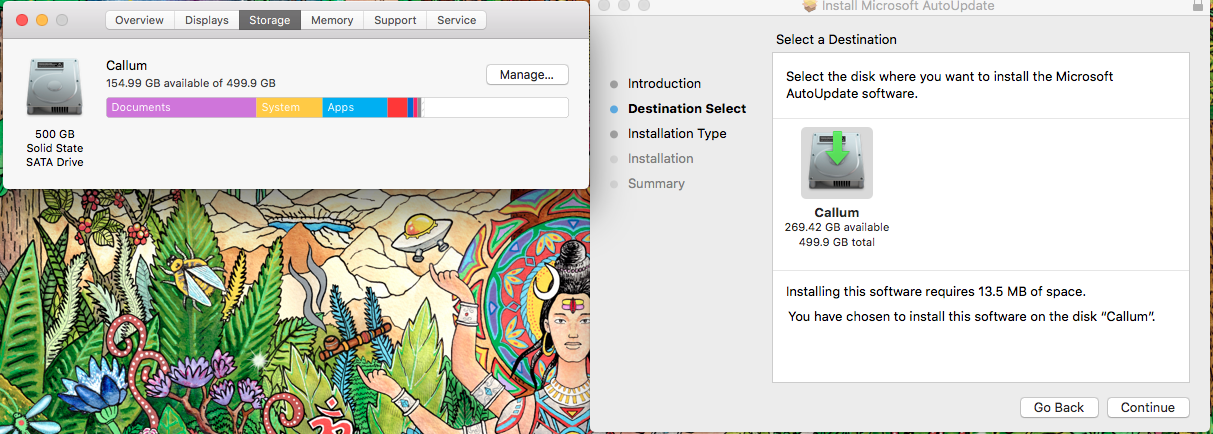Screen dimensions: 1213x434
Task: Click the red segment in storage bar
Action: [x=397, y=107]
